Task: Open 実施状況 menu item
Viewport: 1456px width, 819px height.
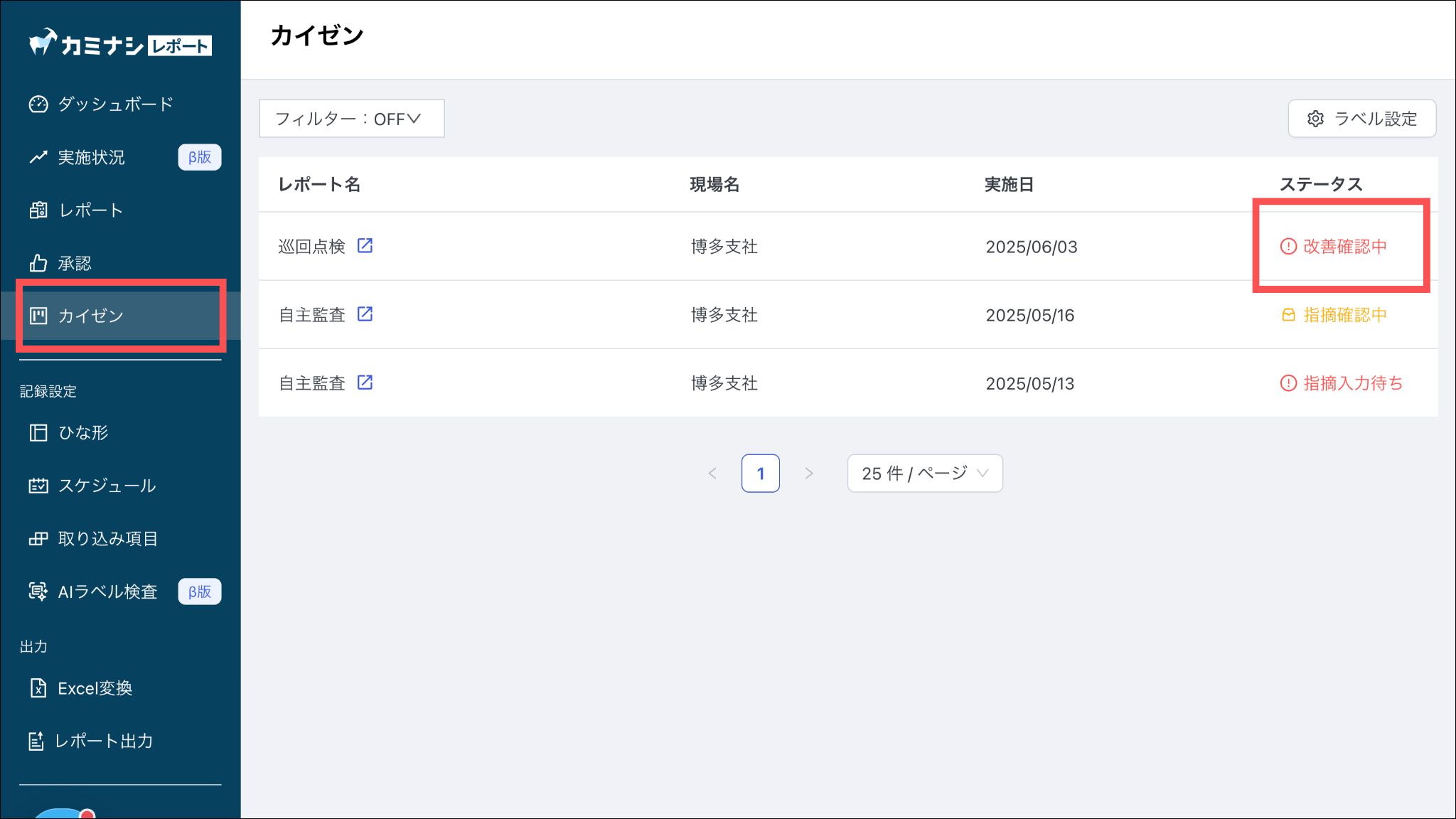Action: (x=91, y=157)
